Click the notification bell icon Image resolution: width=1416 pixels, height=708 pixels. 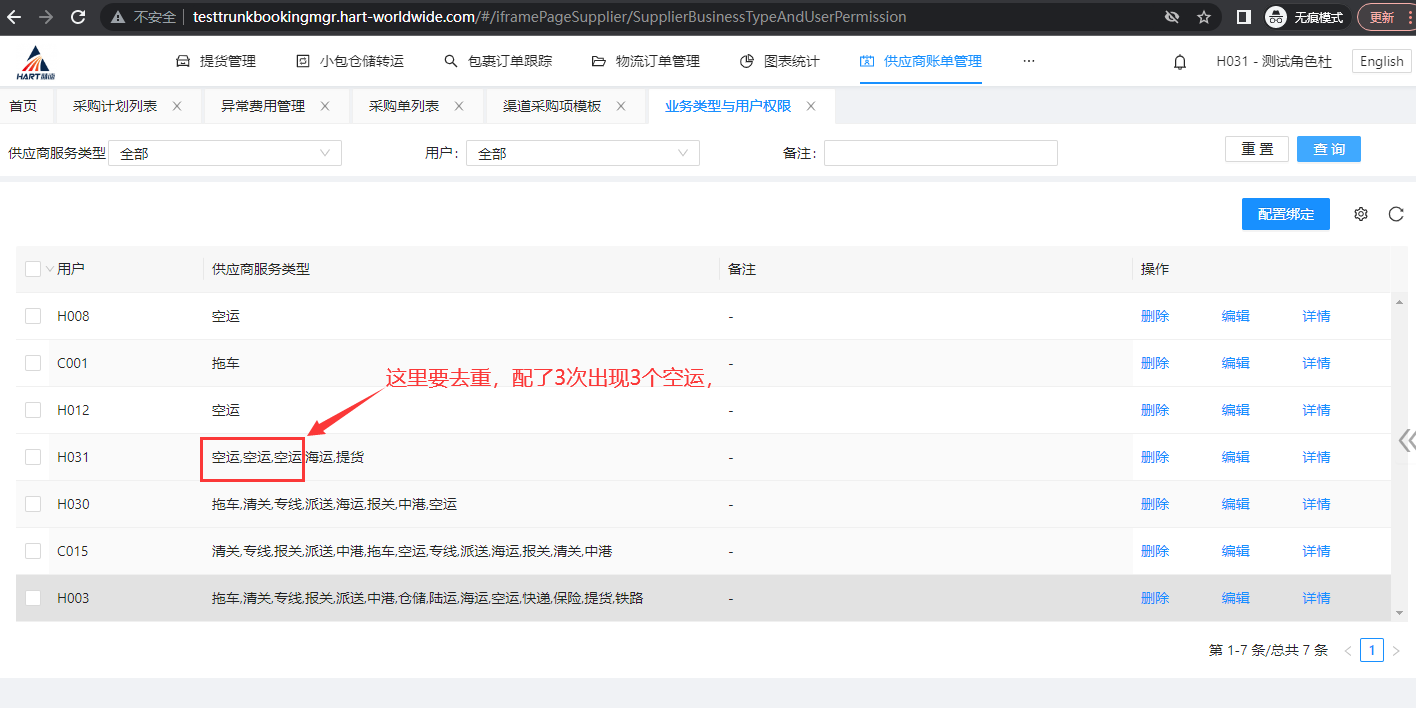(1180, 62)
